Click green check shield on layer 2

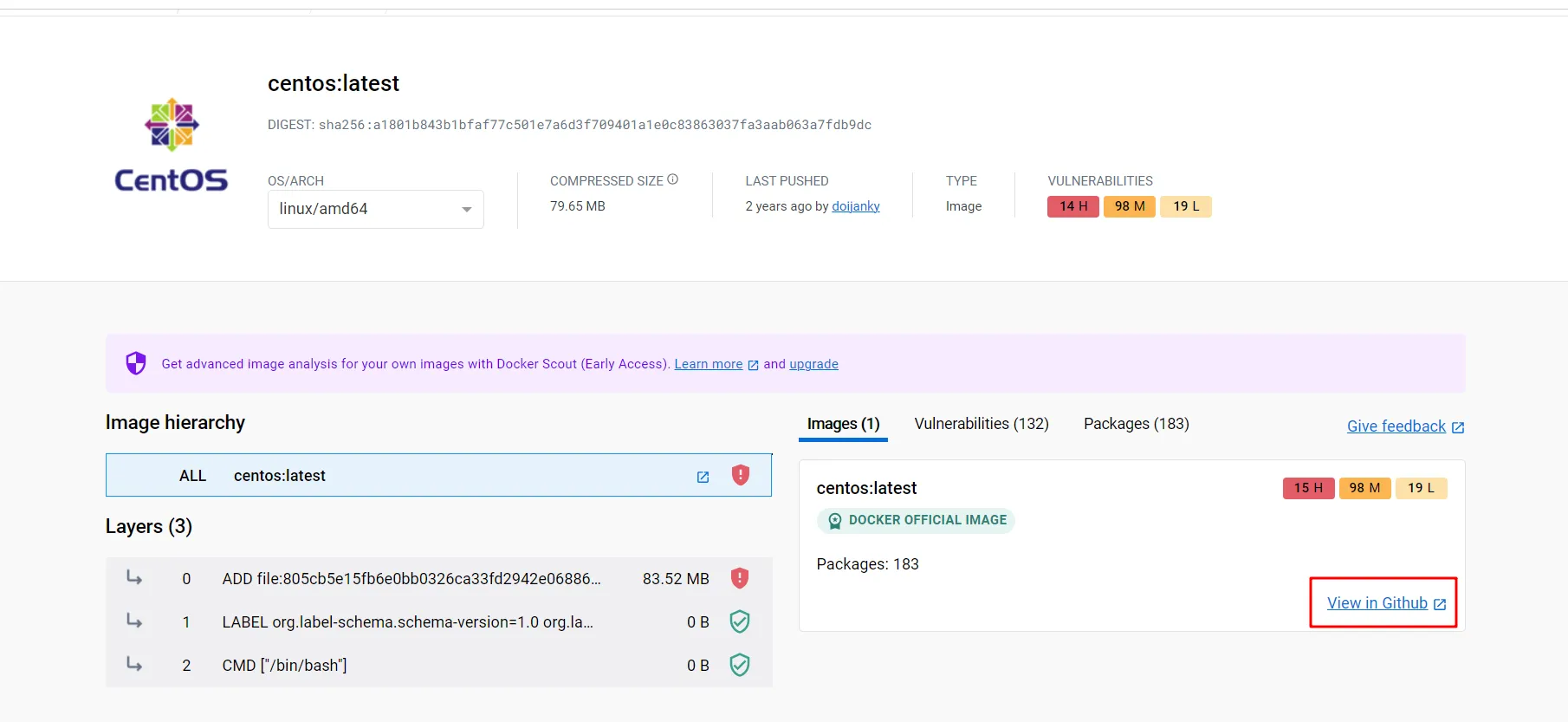[x=739, y=665]
